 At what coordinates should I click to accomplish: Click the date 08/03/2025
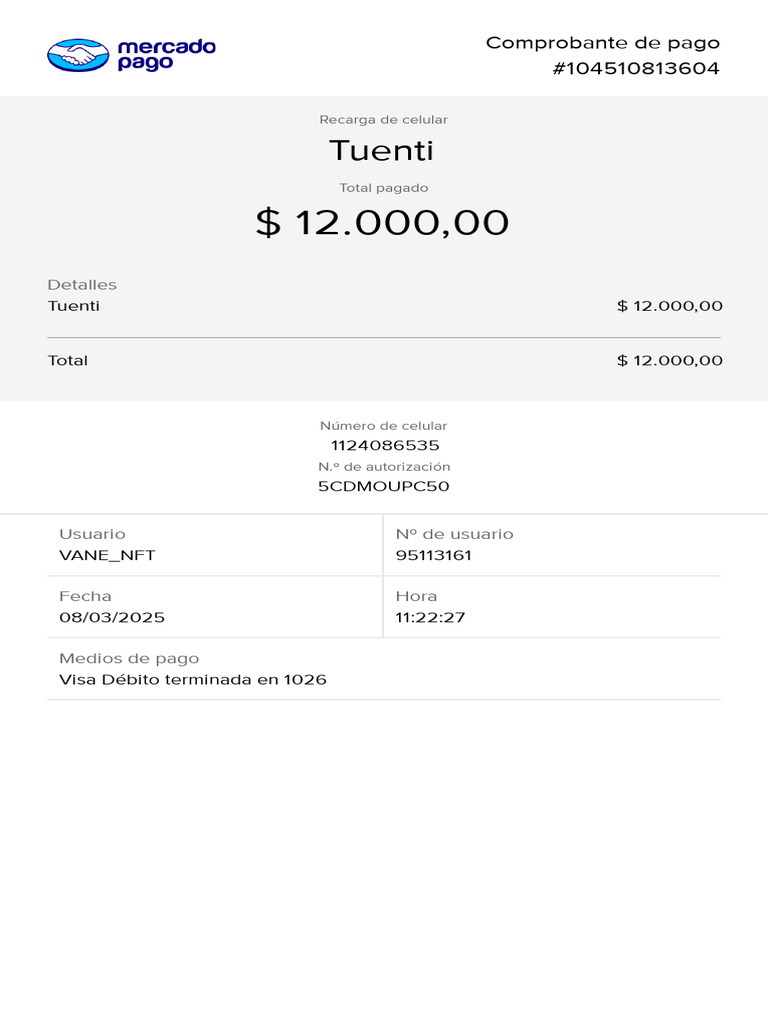coord(112,617)
